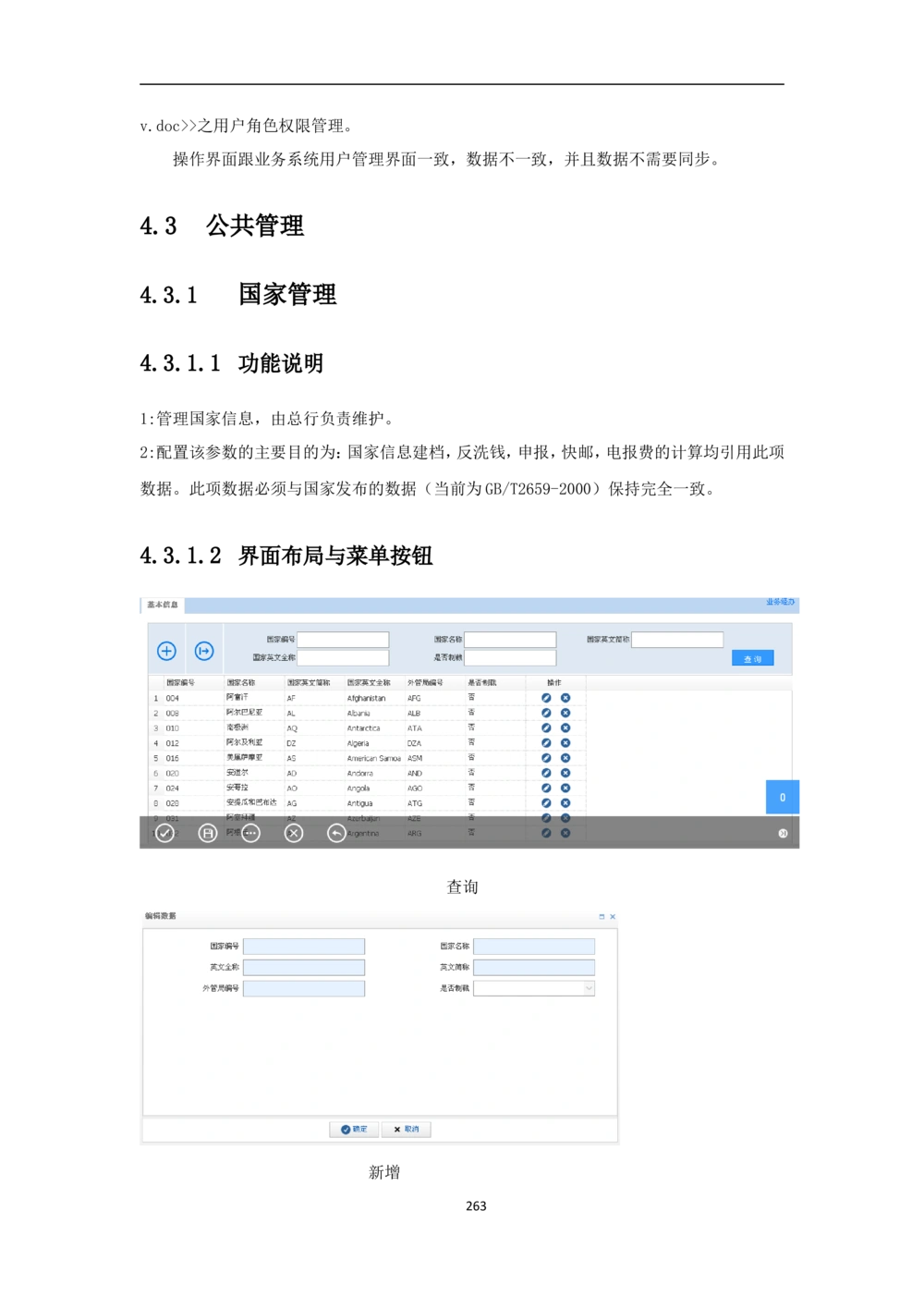
Task: Expand the 是否制裁 dropdown in edit dialog
Action: [x=589, y=988]
